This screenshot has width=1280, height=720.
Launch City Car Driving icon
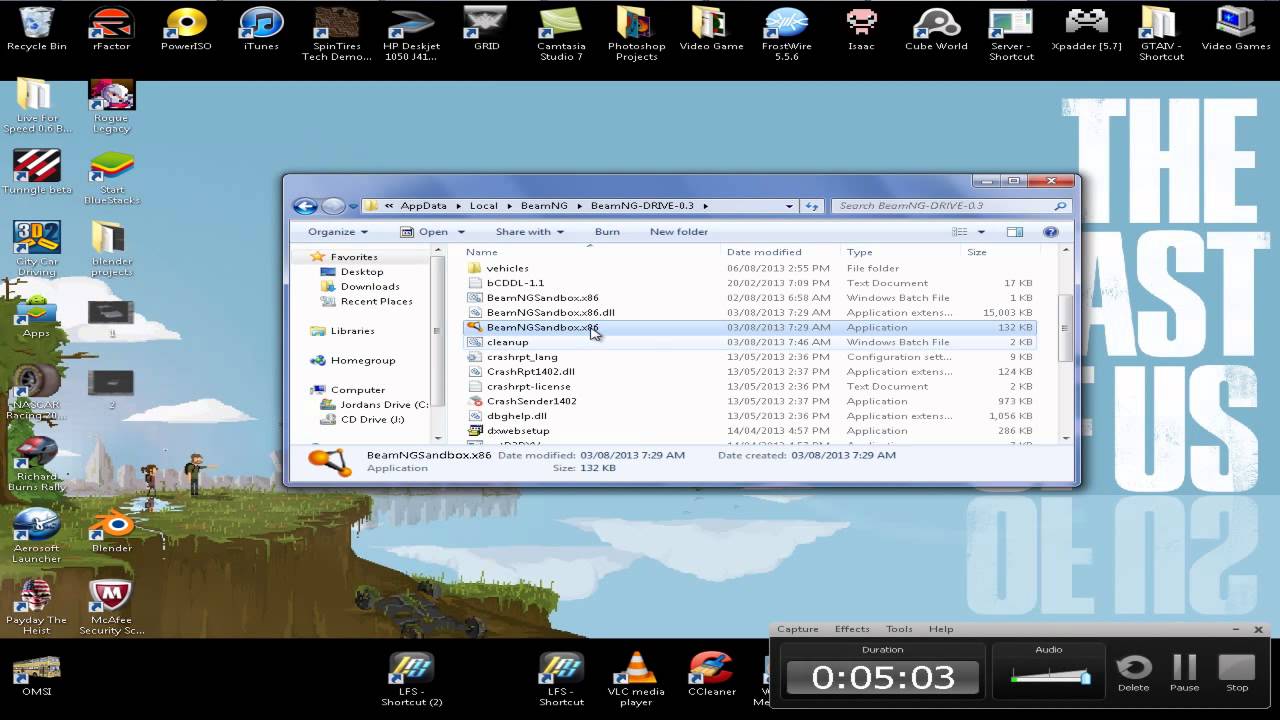point(37,248)
